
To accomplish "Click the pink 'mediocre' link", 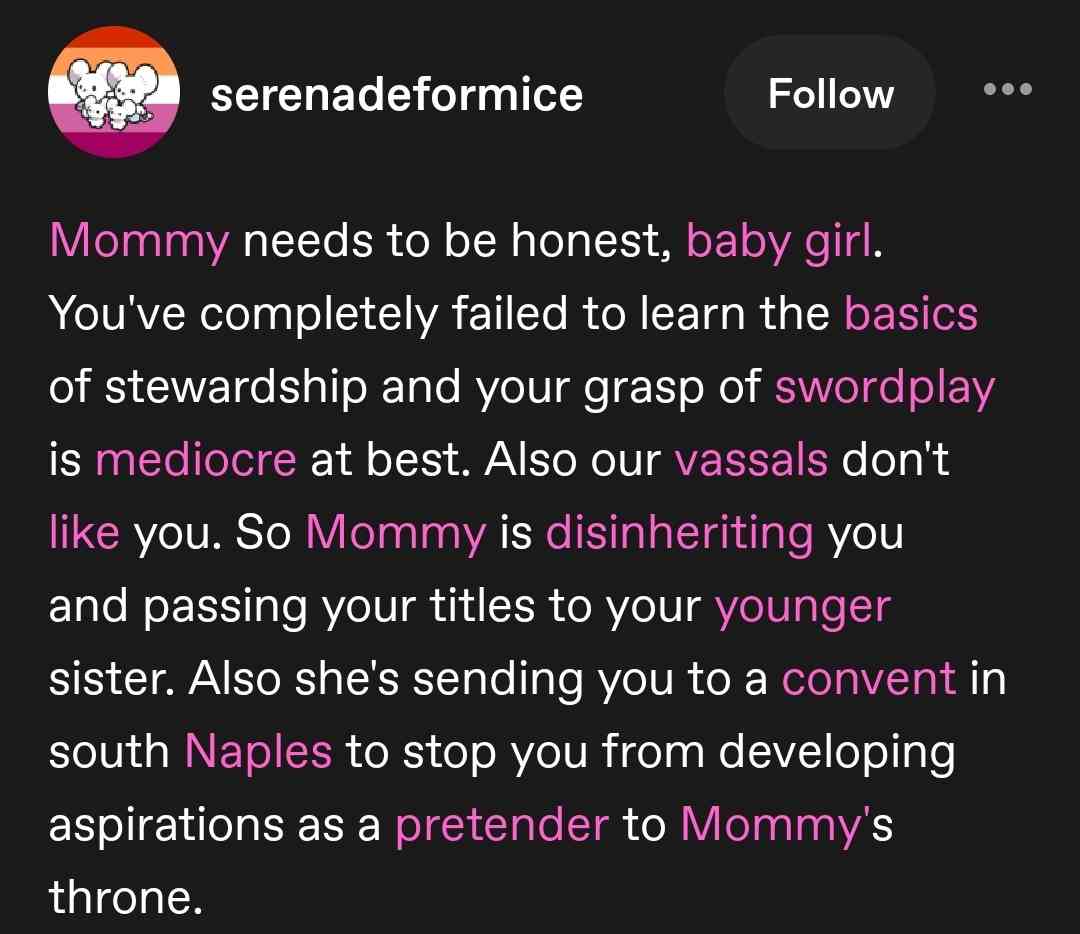I will pos(196,460).
